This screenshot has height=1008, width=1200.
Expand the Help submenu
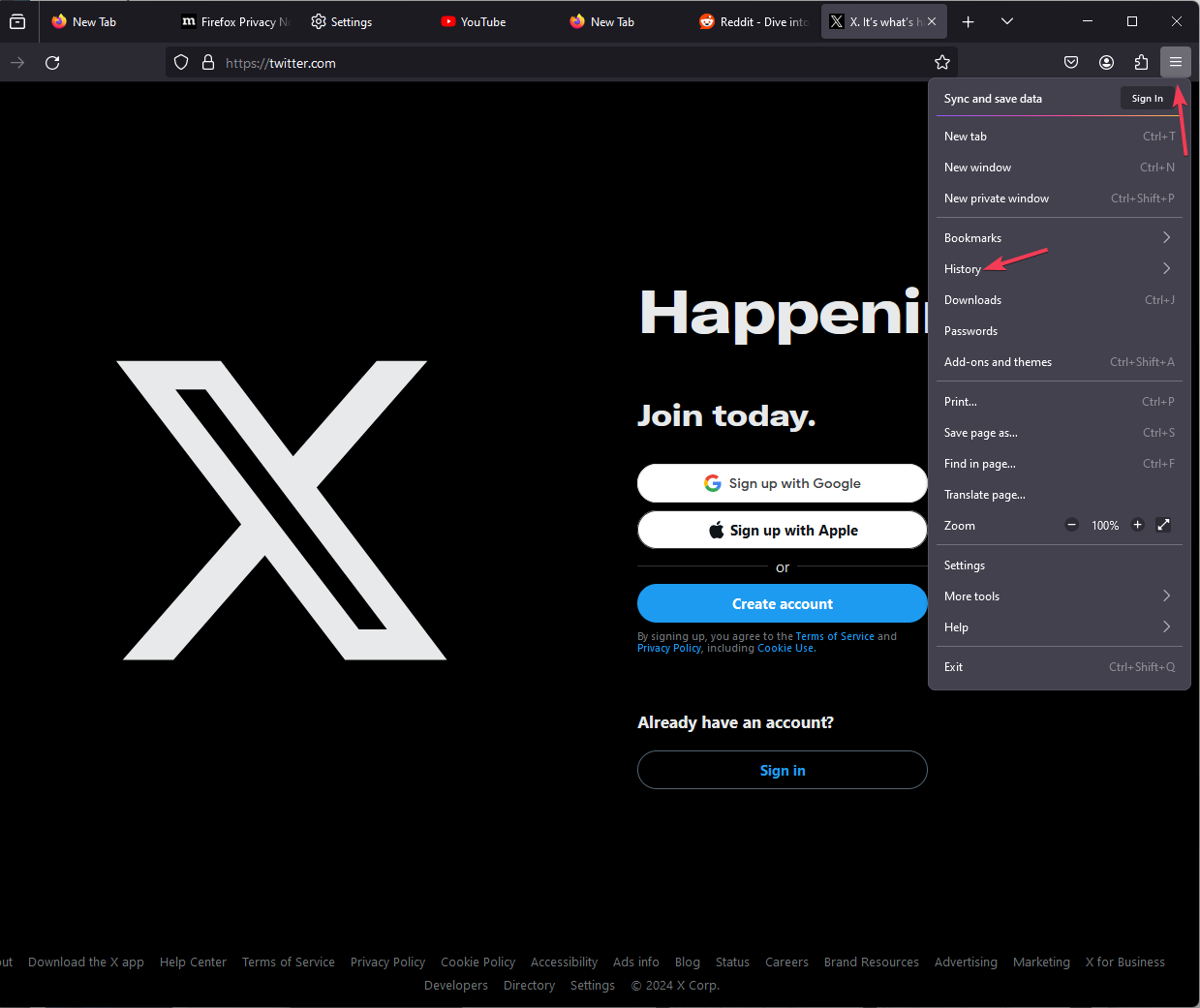(x=1060, y=627)
